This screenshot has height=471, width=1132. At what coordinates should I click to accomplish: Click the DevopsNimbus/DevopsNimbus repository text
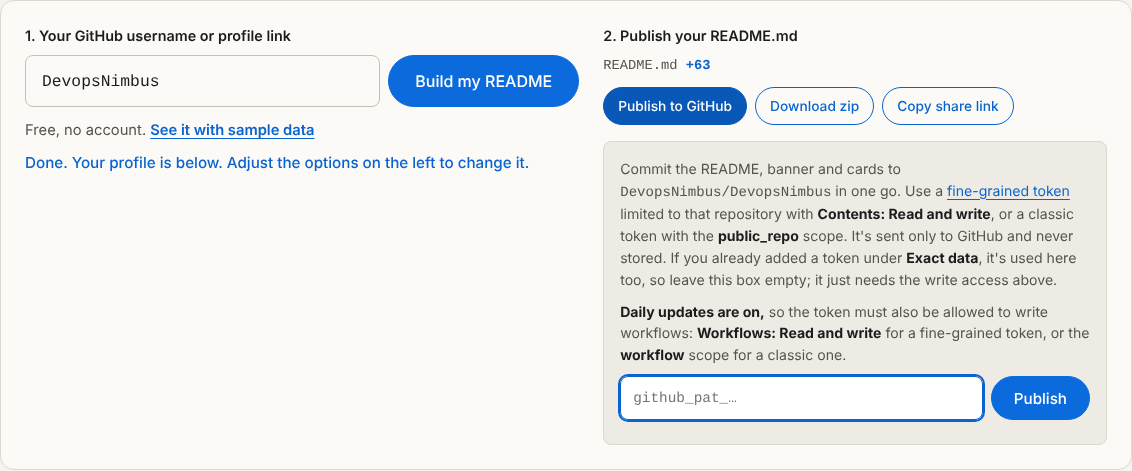pos(726,192)
